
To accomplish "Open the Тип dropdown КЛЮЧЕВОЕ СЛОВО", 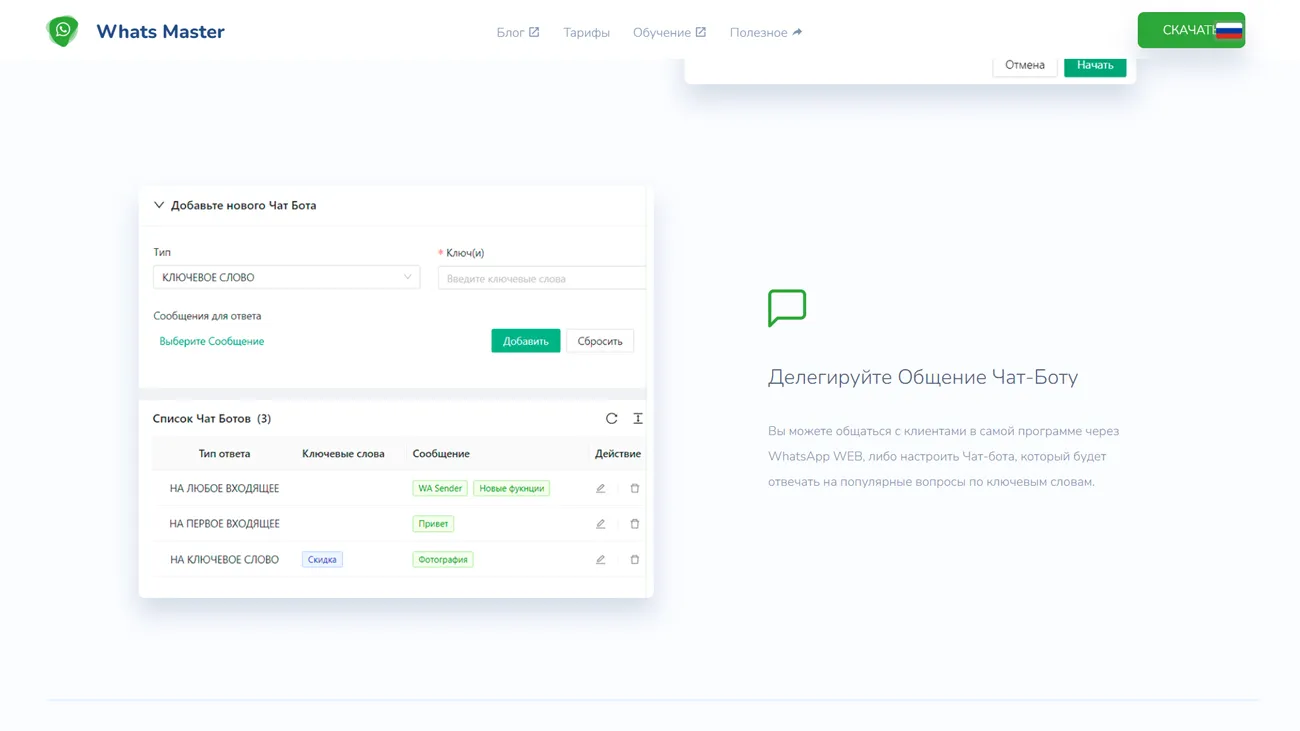I will [x=286, y=277].
